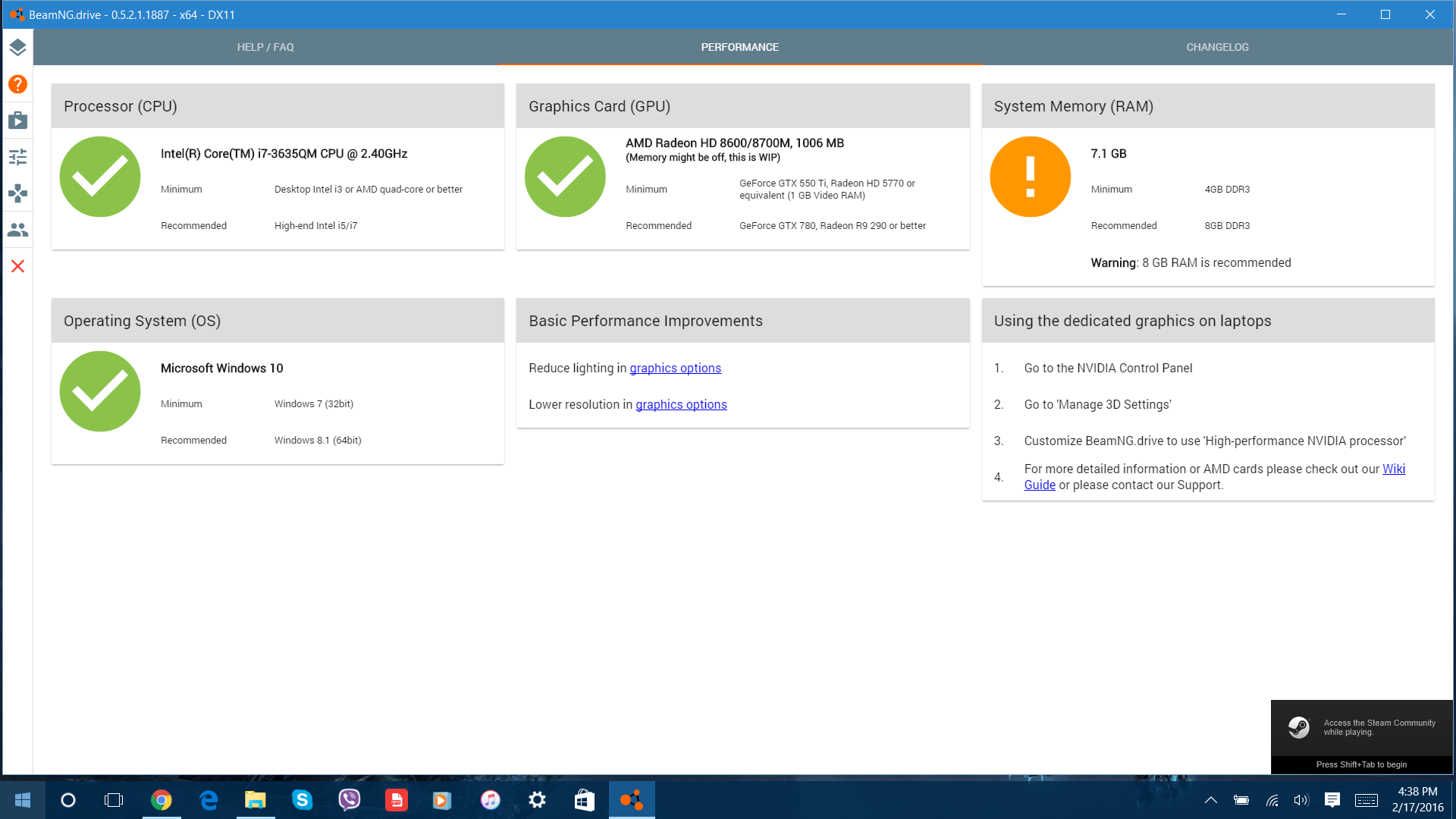
Task: Open Viber from the taskbar
Action: (349, 800)
